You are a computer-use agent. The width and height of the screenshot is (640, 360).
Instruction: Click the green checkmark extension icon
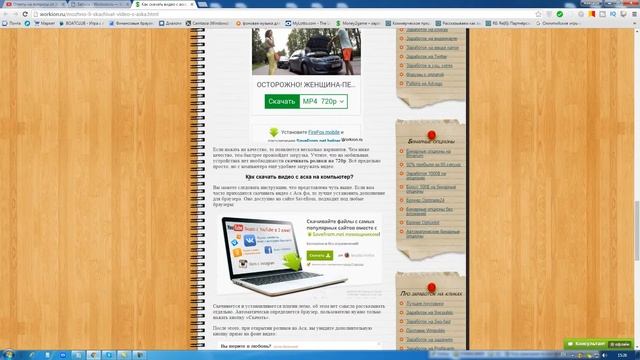(x=560, y=14)
